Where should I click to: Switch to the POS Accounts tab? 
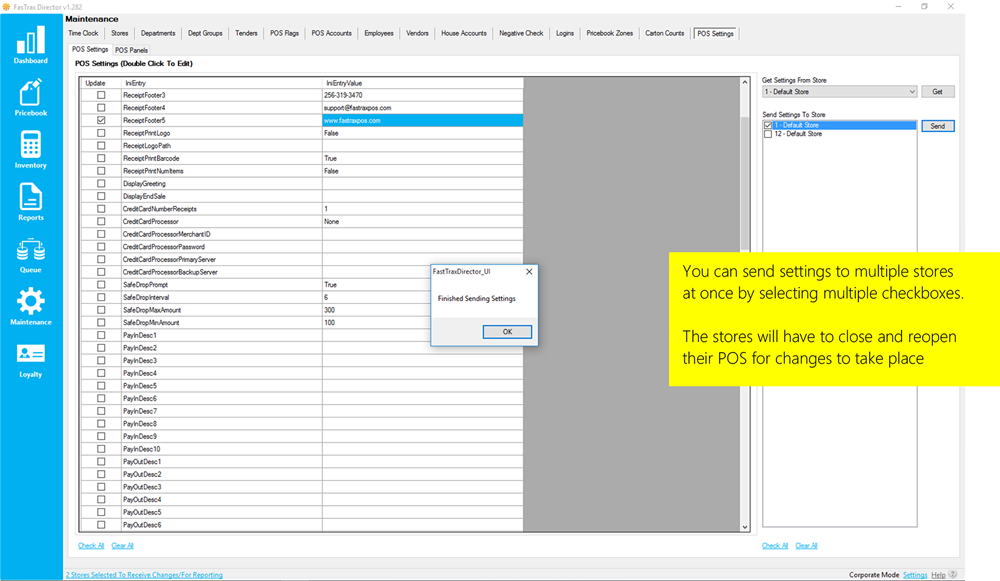point(332,33)
